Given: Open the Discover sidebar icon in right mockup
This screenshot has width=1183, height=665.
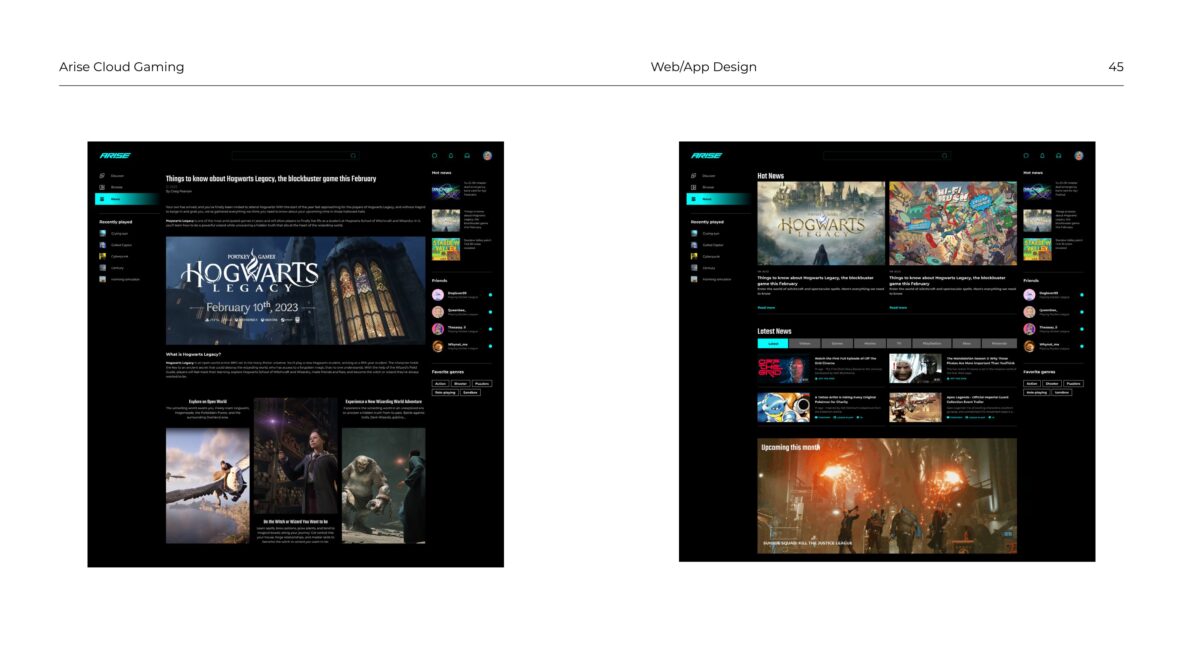Looking at the screenshot, I should 694,176.
